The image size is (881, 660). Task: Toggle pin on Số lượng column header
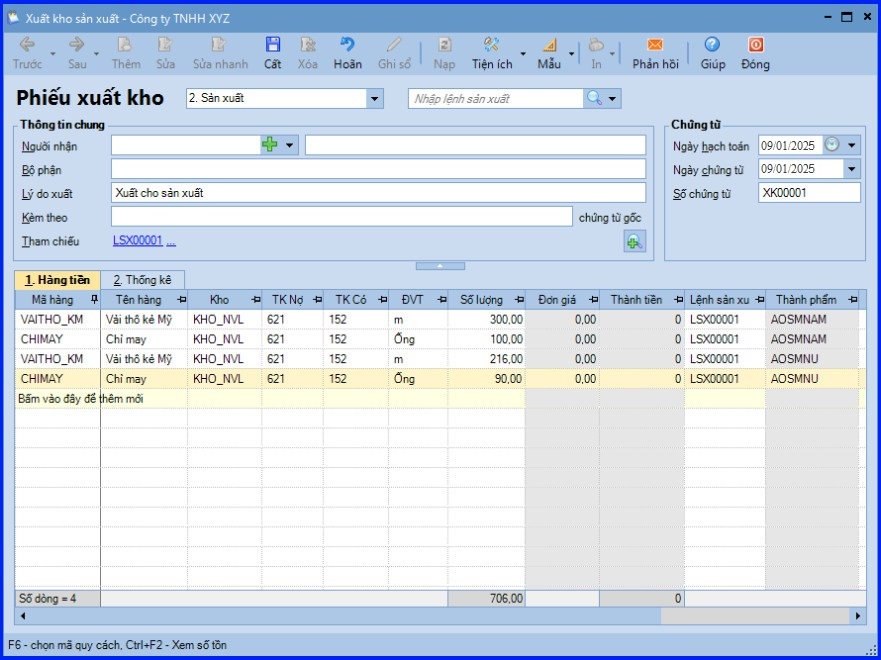point(517,299)
